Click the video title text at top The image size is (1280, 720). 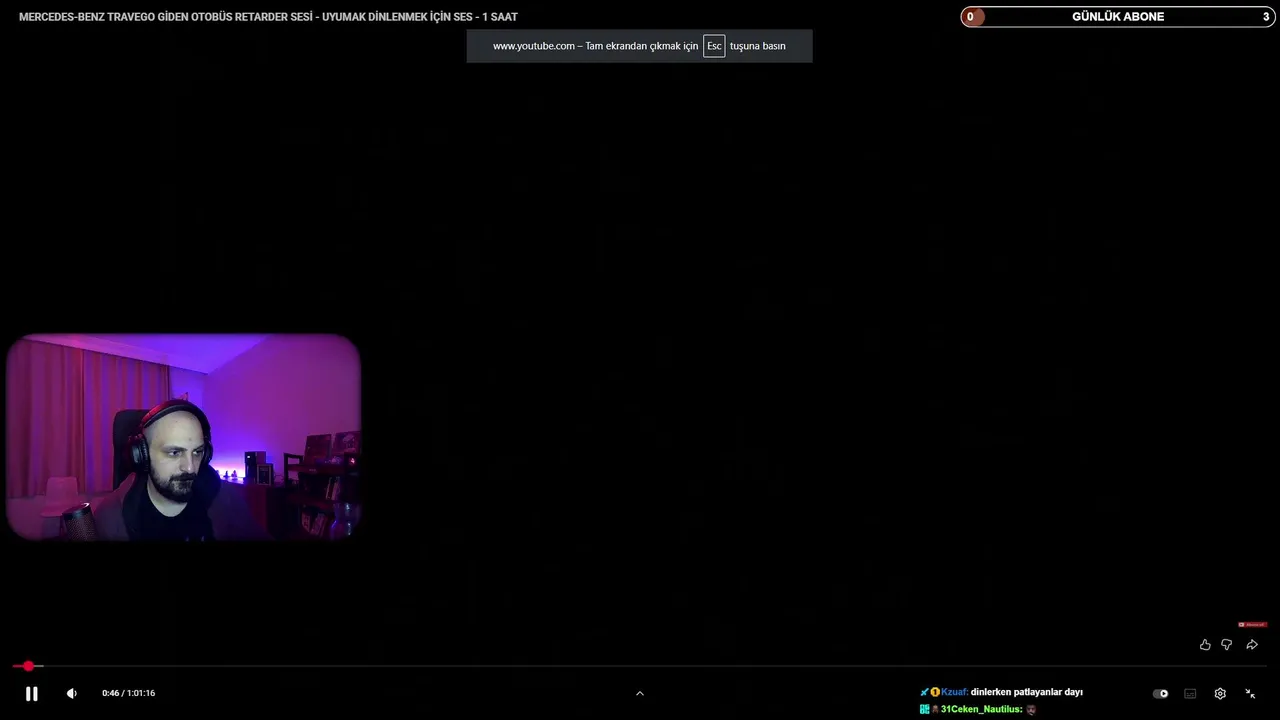pos(268,17)
